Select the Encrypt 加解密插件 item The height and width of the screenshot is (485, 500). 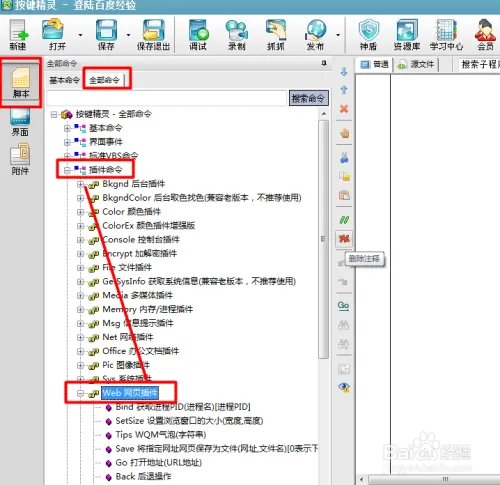tap(139, 254)
